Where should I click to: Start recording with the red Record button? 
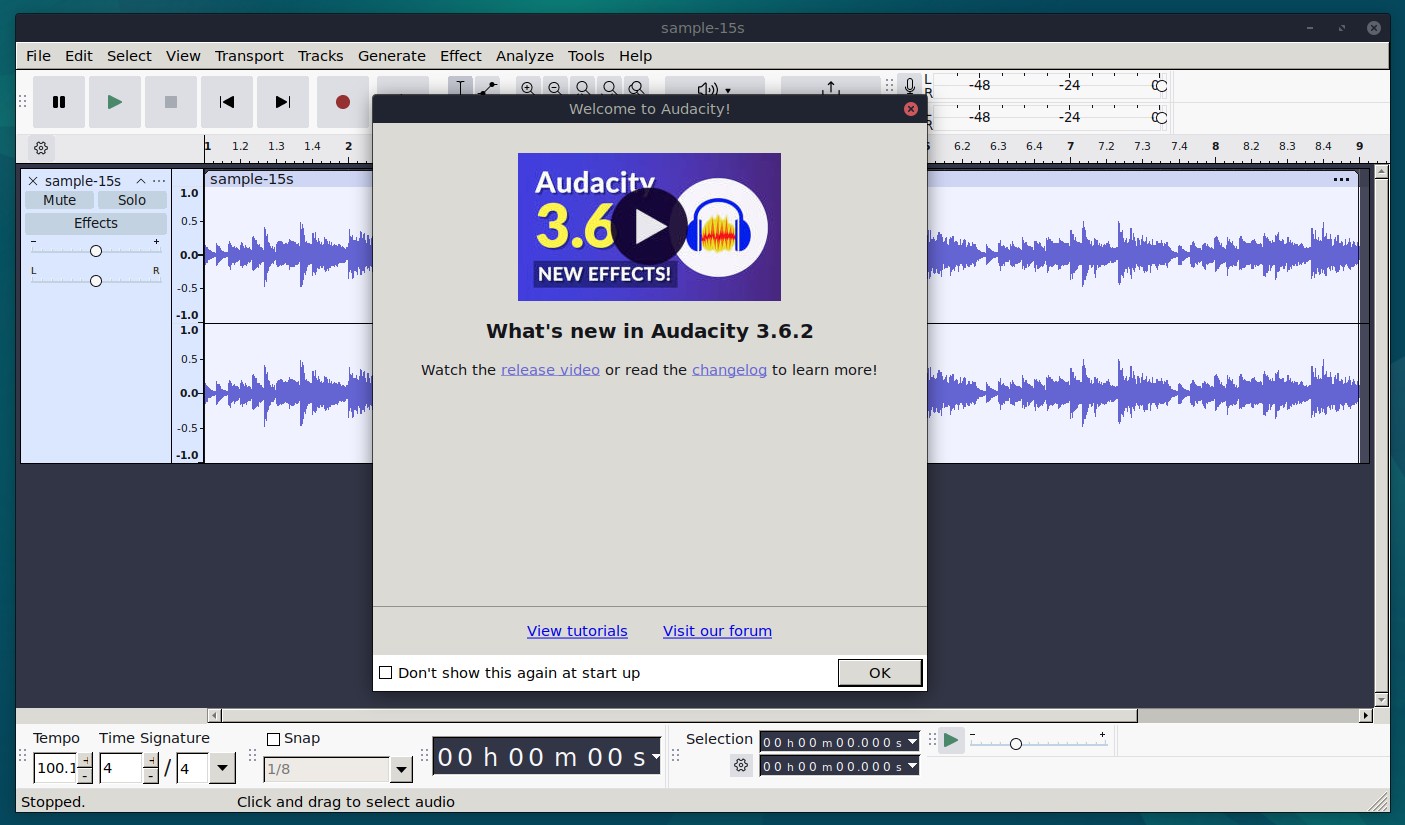[343, 102]
